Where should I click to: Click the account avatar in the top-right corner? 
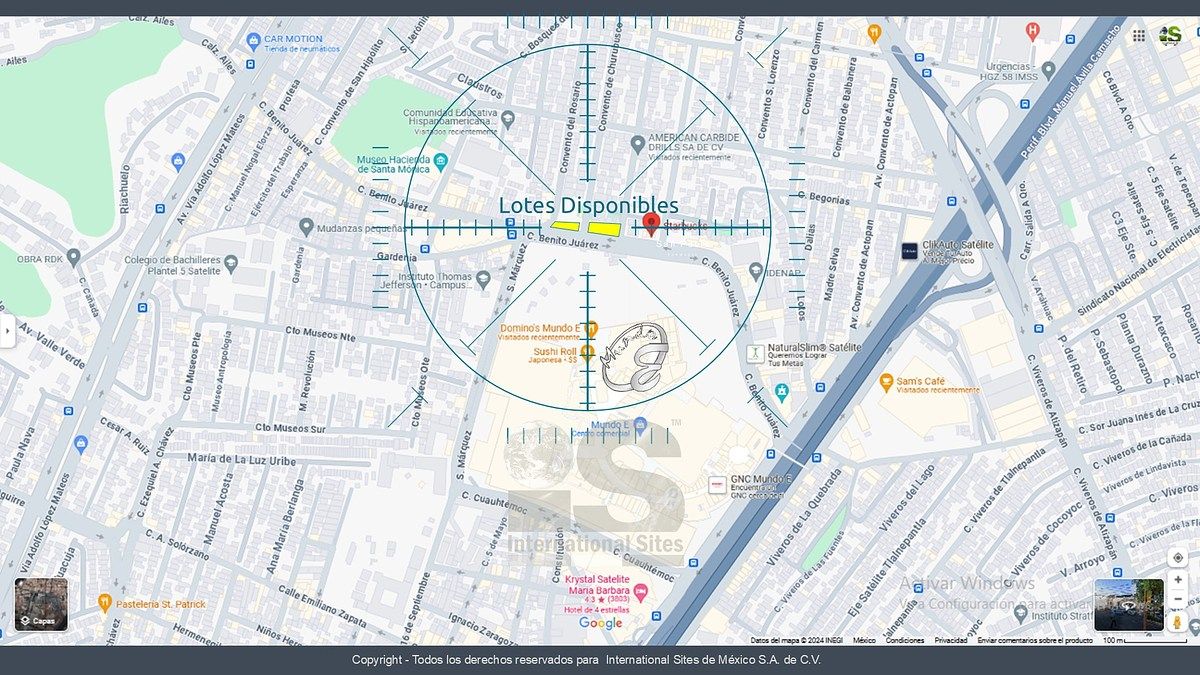pyautogui.click(x=1170, y=35)
